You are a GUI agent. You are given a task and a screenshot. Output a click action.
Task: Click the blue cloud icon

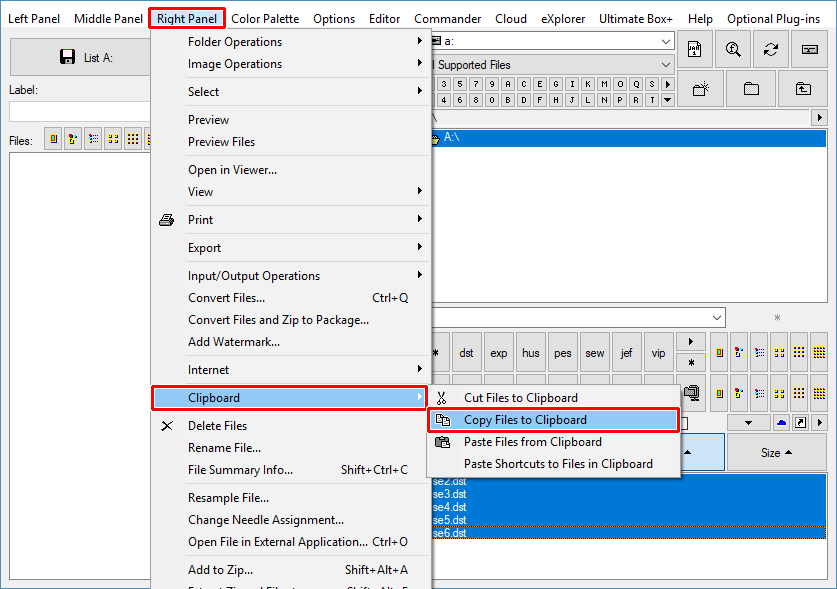[x=781, y=423]
